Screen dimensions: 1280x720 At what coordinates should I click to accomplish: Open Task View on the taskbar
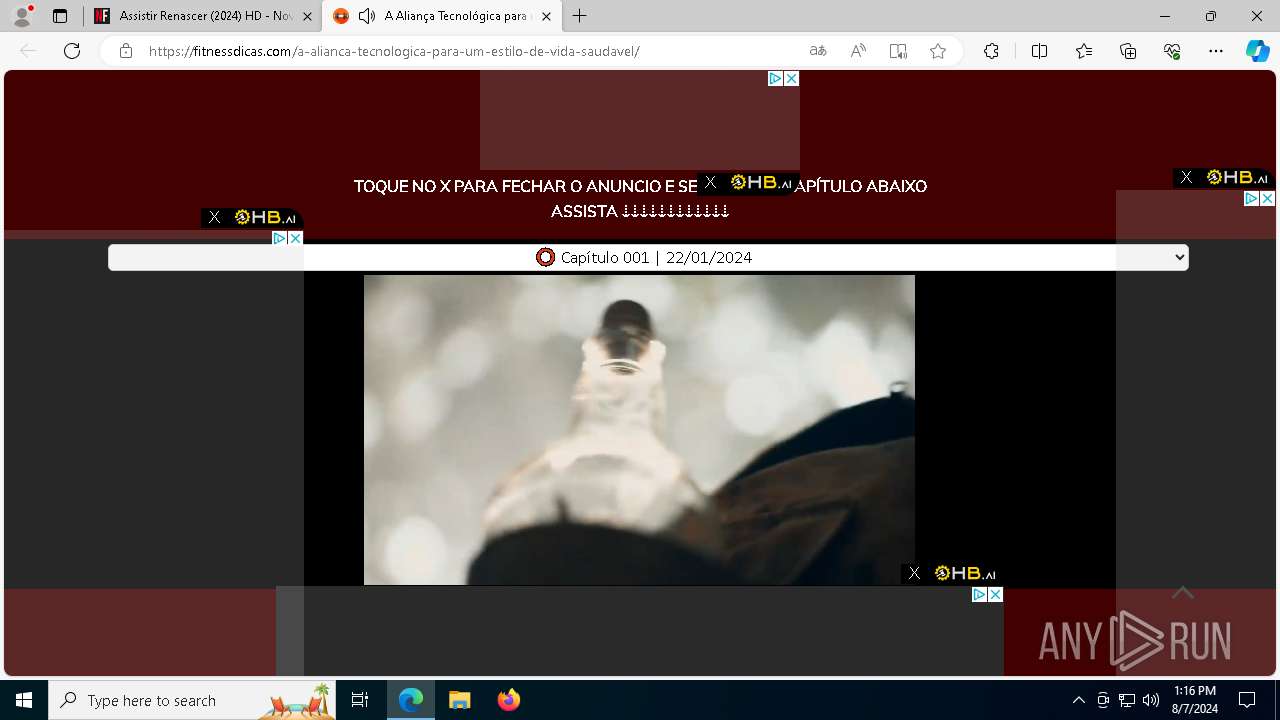coord(360,700)
